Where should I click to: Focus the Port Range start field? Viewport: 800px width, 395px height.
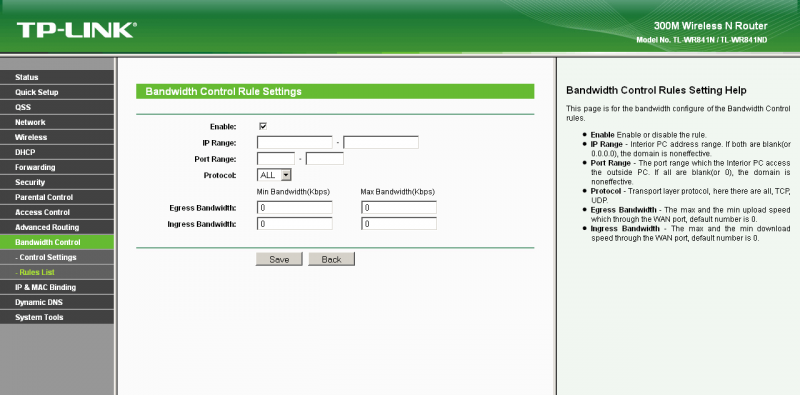(276, 159)
